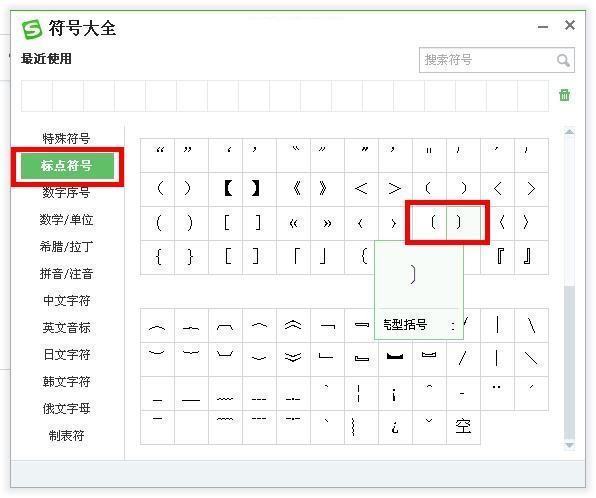Open the 拼音/注音 category
The width and height of the screenshot is (596, 498).
tap(66, 274)
